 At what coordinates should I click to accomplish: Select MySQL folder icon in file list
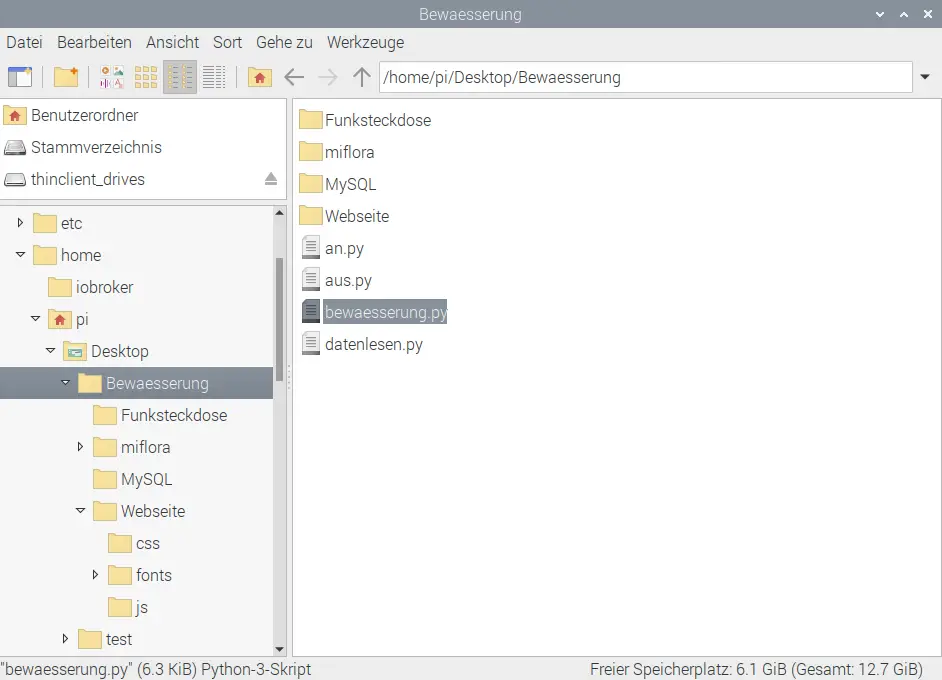tap(311, 183)
